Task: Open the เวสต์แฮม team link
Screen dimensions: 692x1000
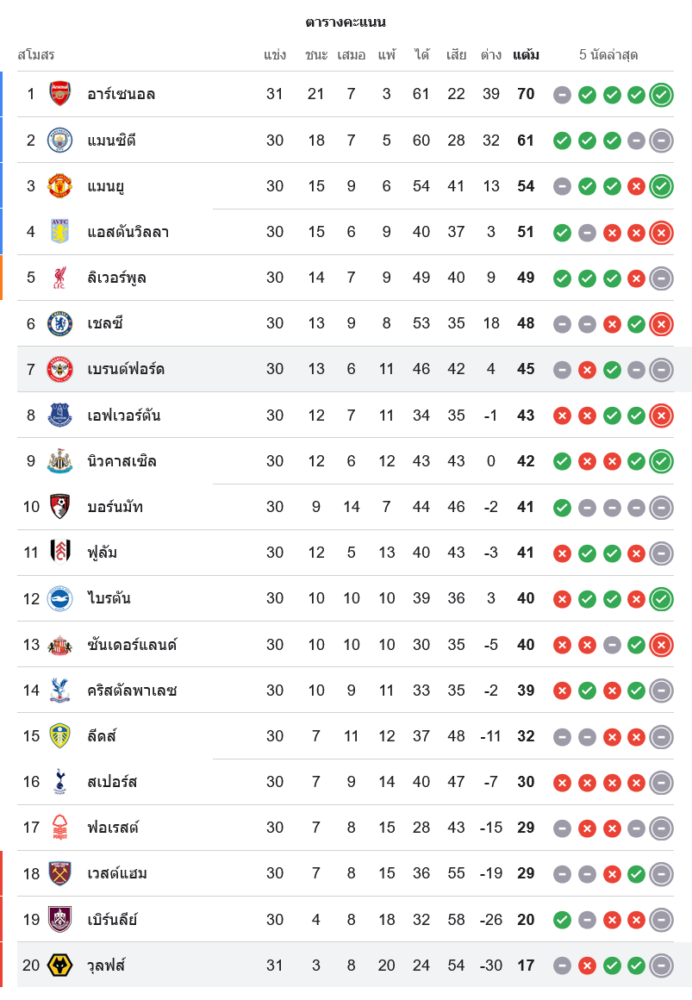Action: (117, 873)
